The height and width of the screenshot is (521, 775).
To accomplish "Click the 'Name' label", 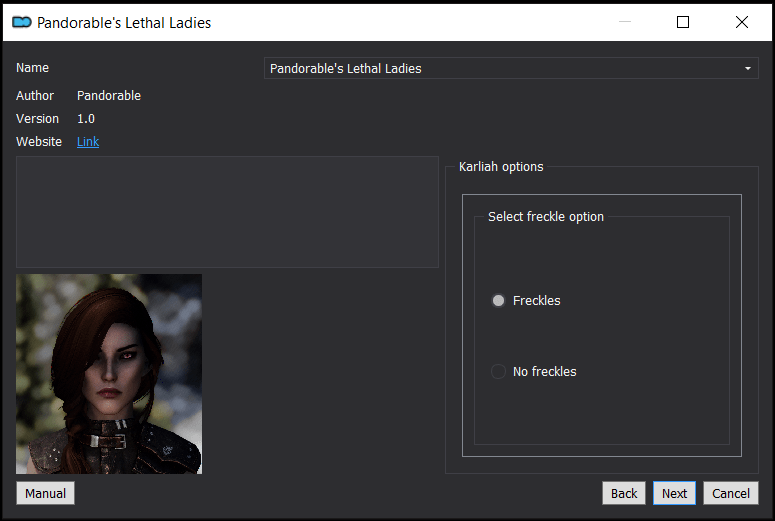I will pyautogui.click(x=32, y=68).
